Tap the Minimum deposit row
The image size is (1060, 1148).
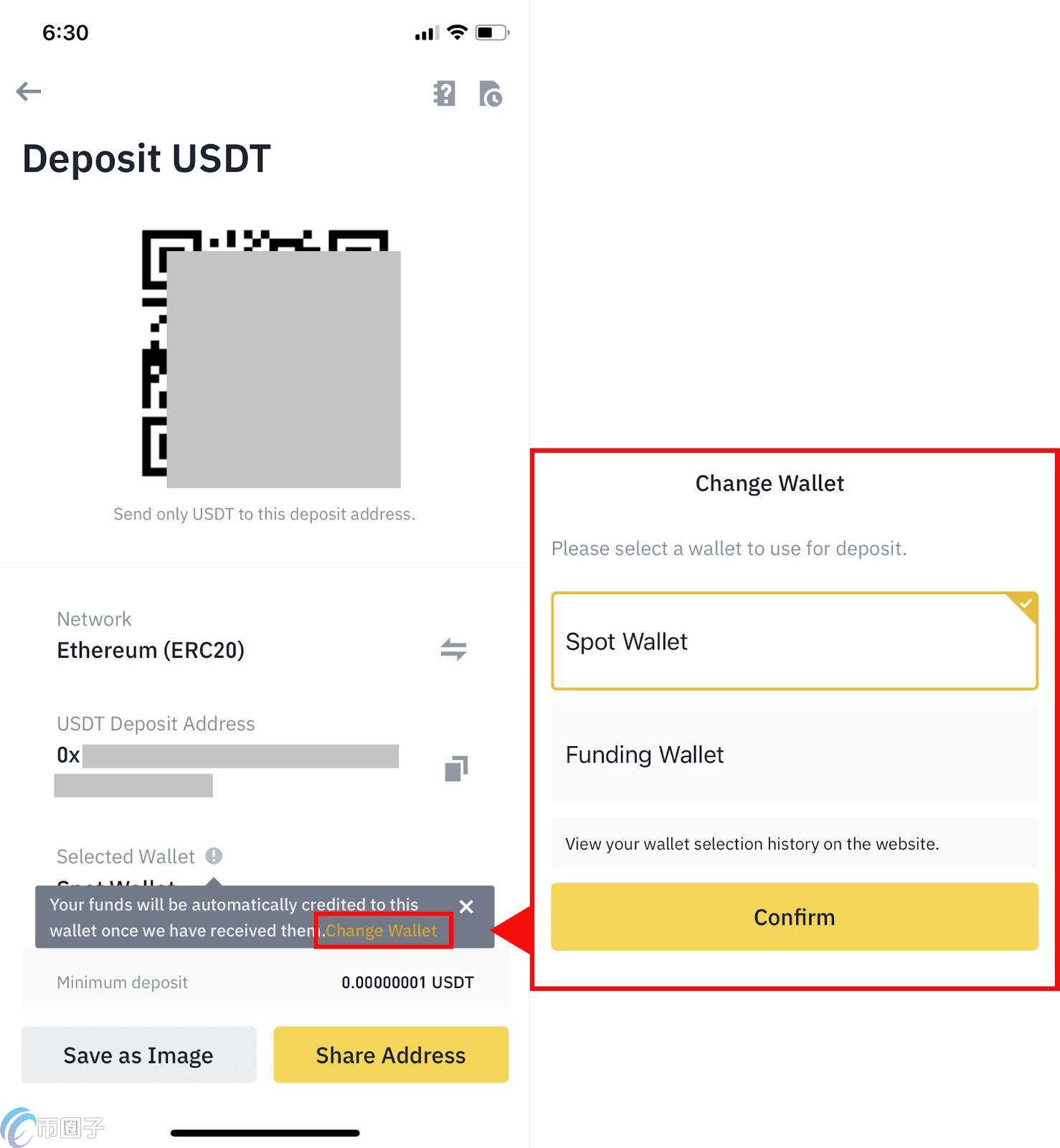click(265, 982)
